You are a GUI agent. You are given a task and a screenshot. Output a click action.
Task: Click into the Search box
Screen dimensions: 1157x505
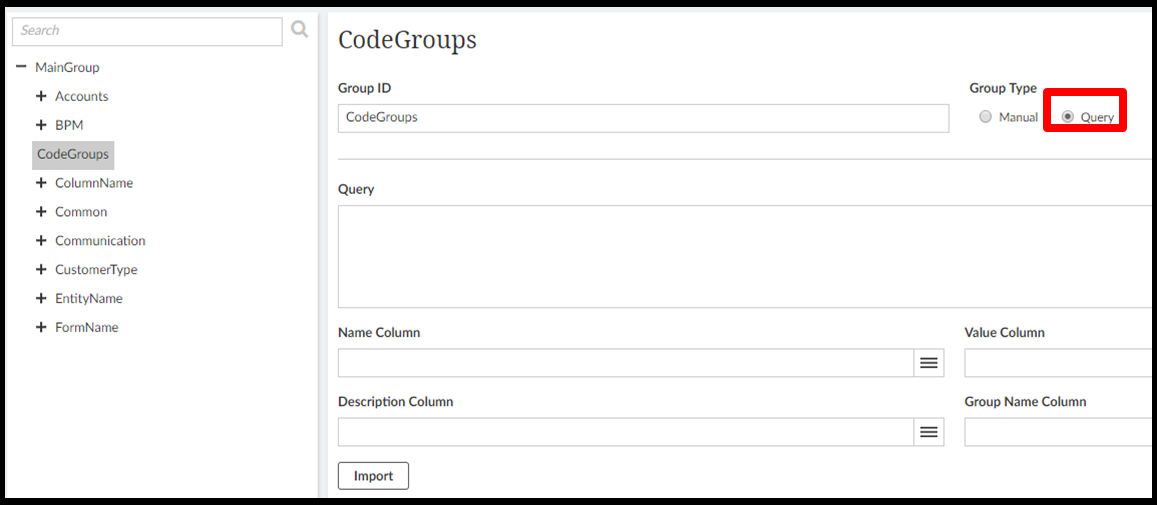click(x=147, y=31)
